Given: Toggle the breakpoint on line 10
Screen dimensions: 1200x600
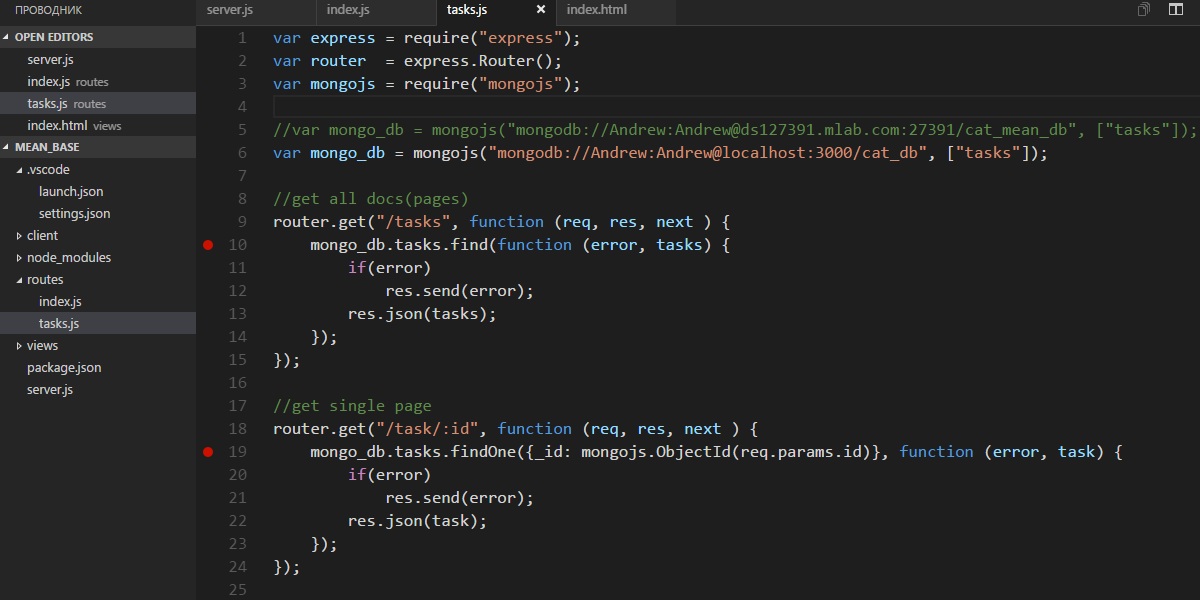Looking at the screenshot, I should [x=207, y=244].
